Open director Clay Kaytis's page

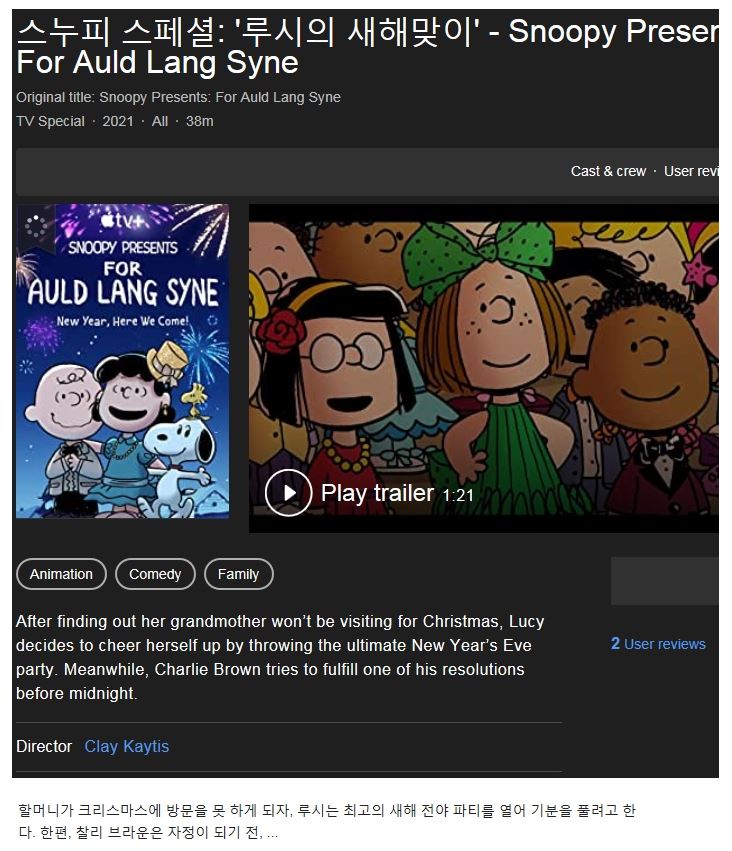[x=126, y=746]
